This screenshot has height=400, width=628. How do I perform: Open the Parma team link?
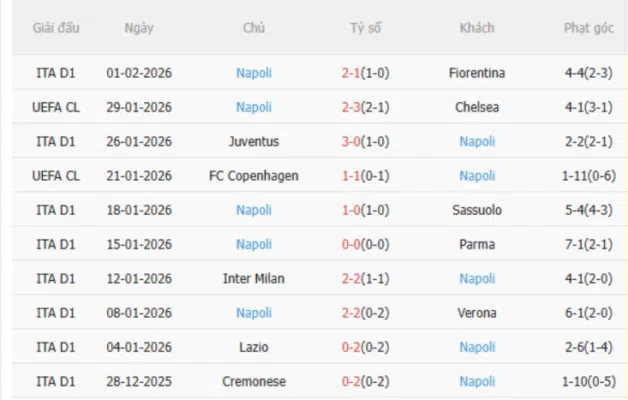point(477,244)
